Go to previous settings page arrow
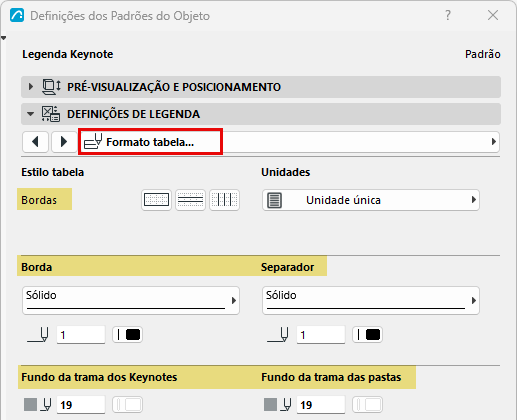 pyautogui.click(x=35, y=142)
